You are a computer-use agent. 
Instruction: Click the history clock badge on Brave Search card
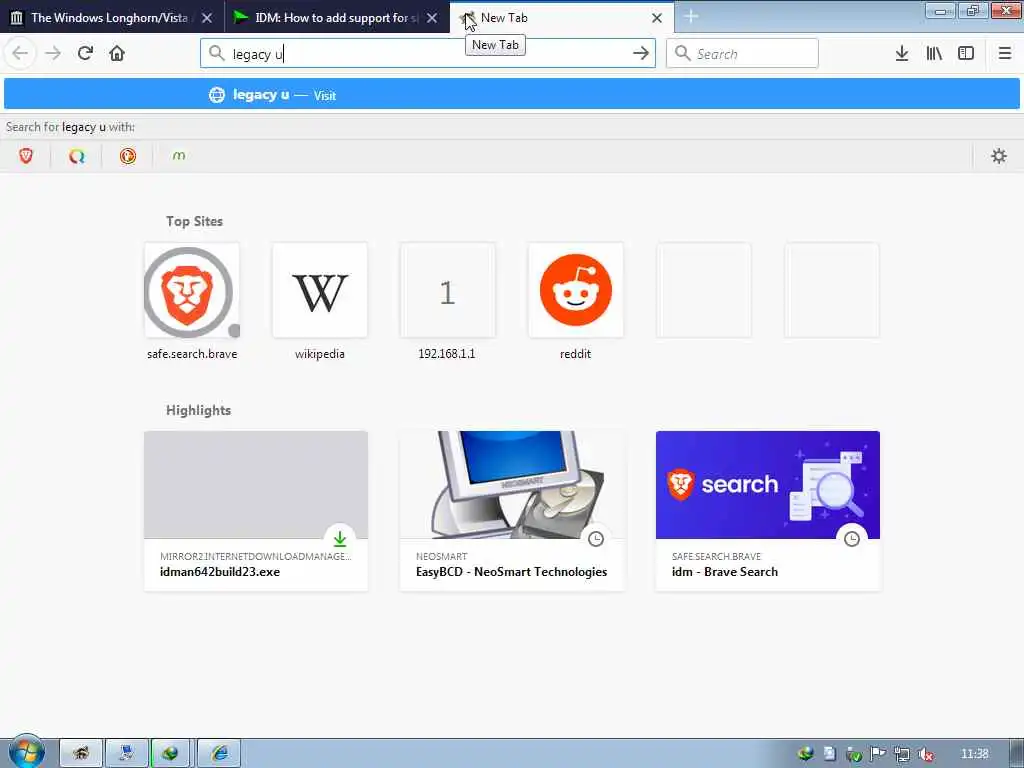[852, 539]
